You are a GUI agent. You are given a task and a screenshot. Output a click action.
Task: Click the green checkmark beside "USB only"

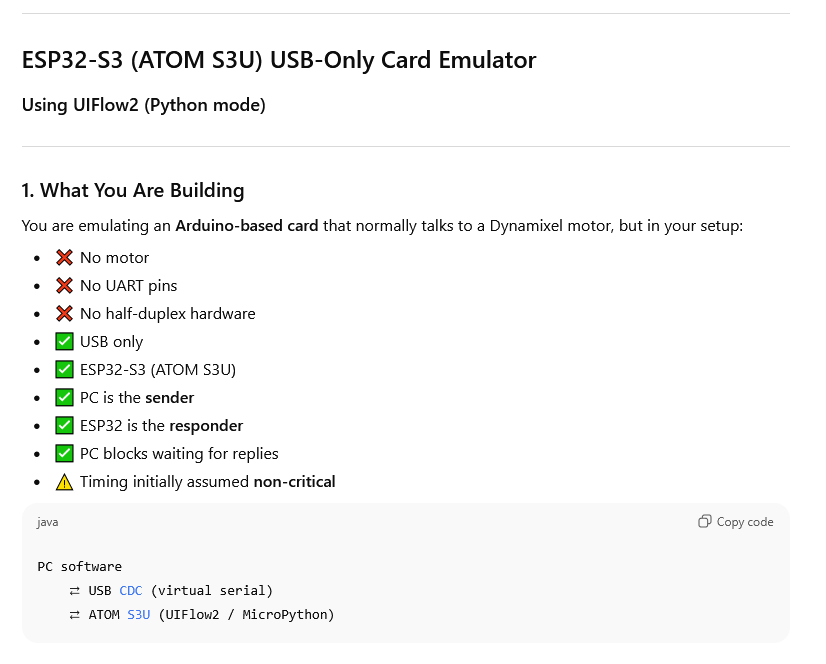(65, 342)
